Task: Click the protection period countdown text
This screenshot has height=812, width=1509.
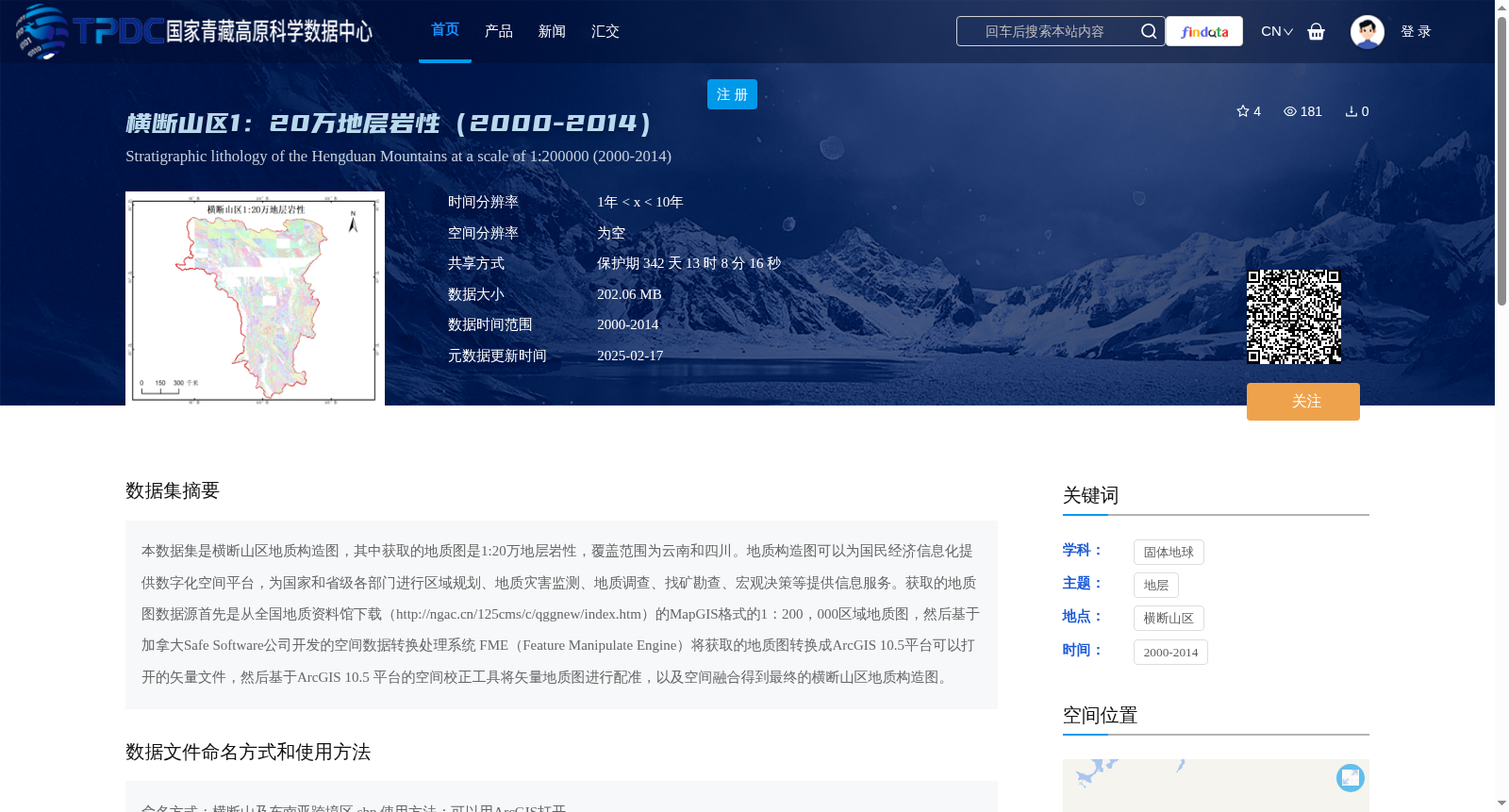Action: click(x=688, y=263)
